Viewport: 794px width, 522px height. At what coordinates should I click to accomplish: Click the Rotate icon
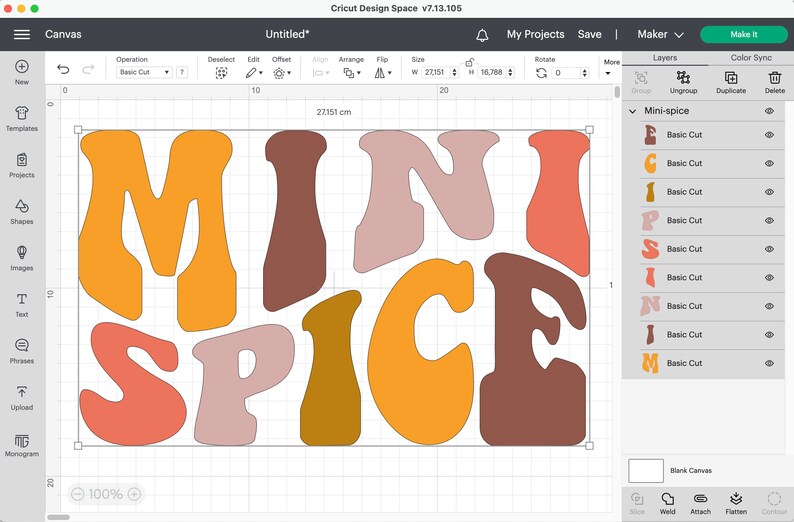(x=541, y=73)
